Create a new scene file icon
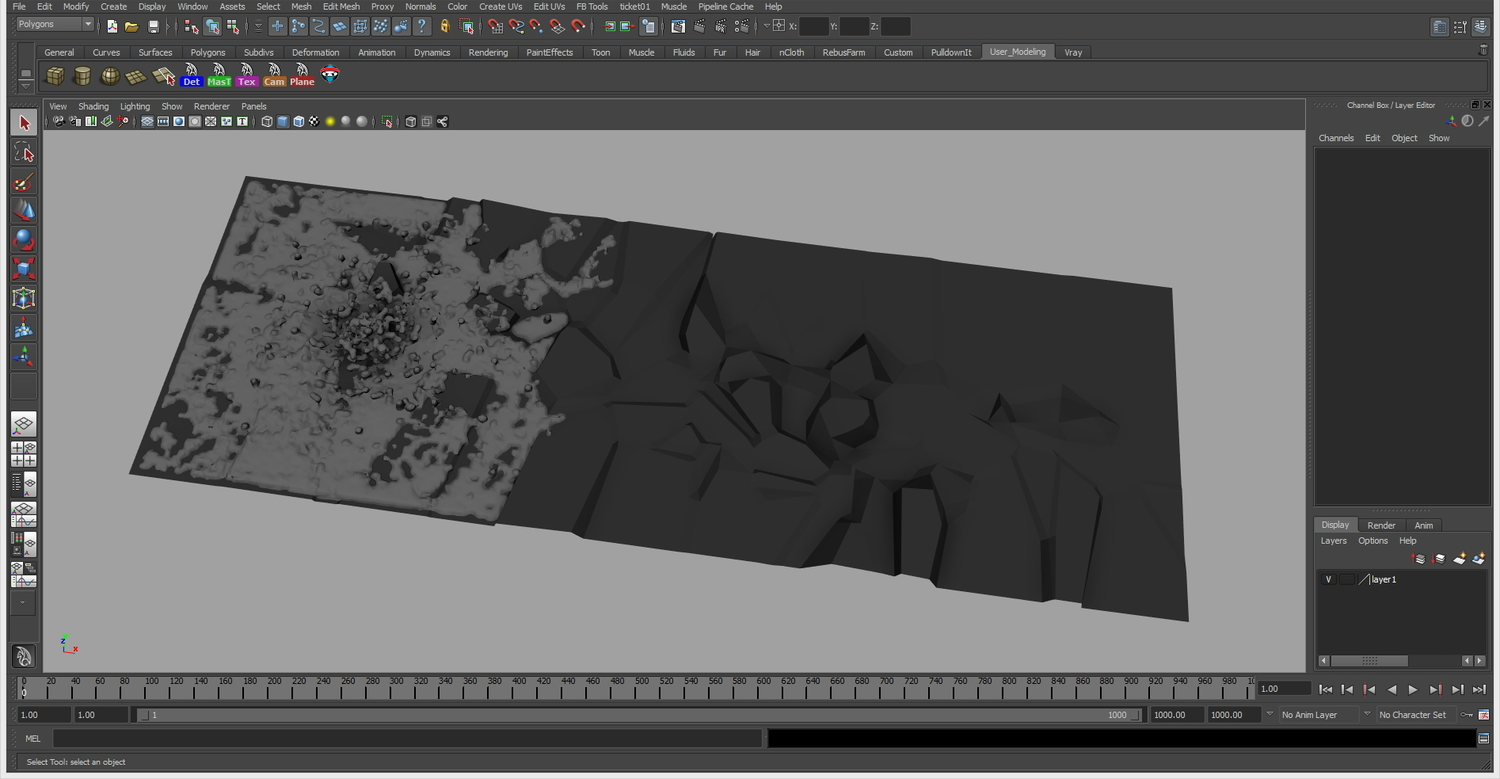The width and height of the screenshot is (1500, 779). click(x=112, y=27)
